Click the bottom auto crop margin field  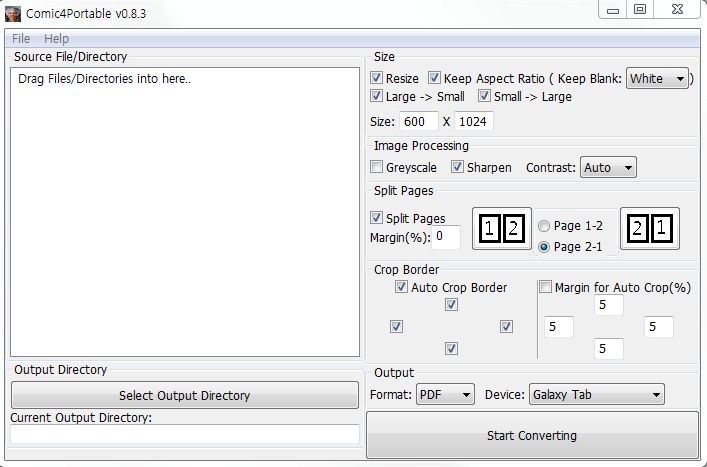609,348
